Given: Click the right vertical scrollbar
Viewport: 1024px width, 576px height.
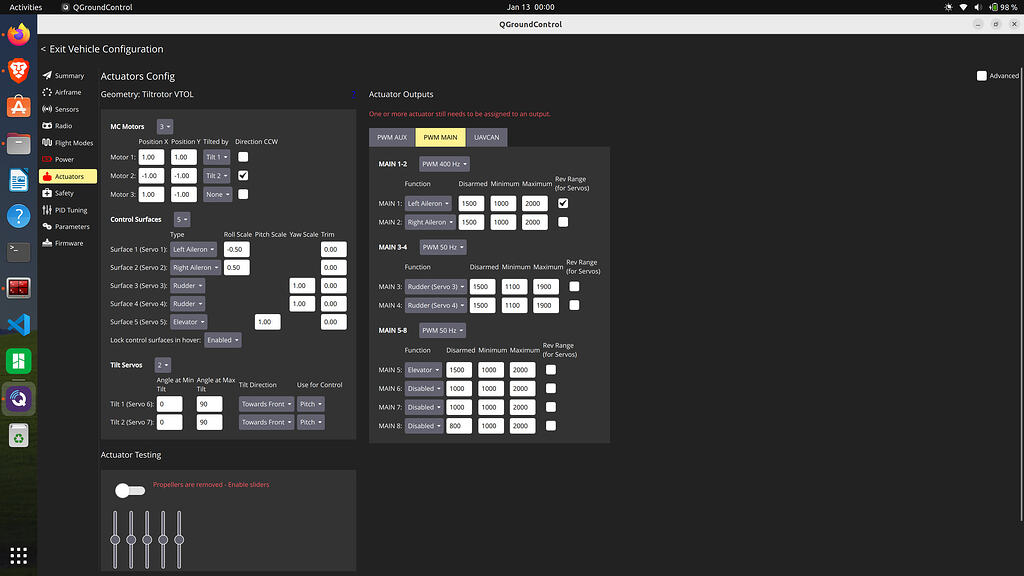Looking at the screenshot, I should coord(1021,294).
